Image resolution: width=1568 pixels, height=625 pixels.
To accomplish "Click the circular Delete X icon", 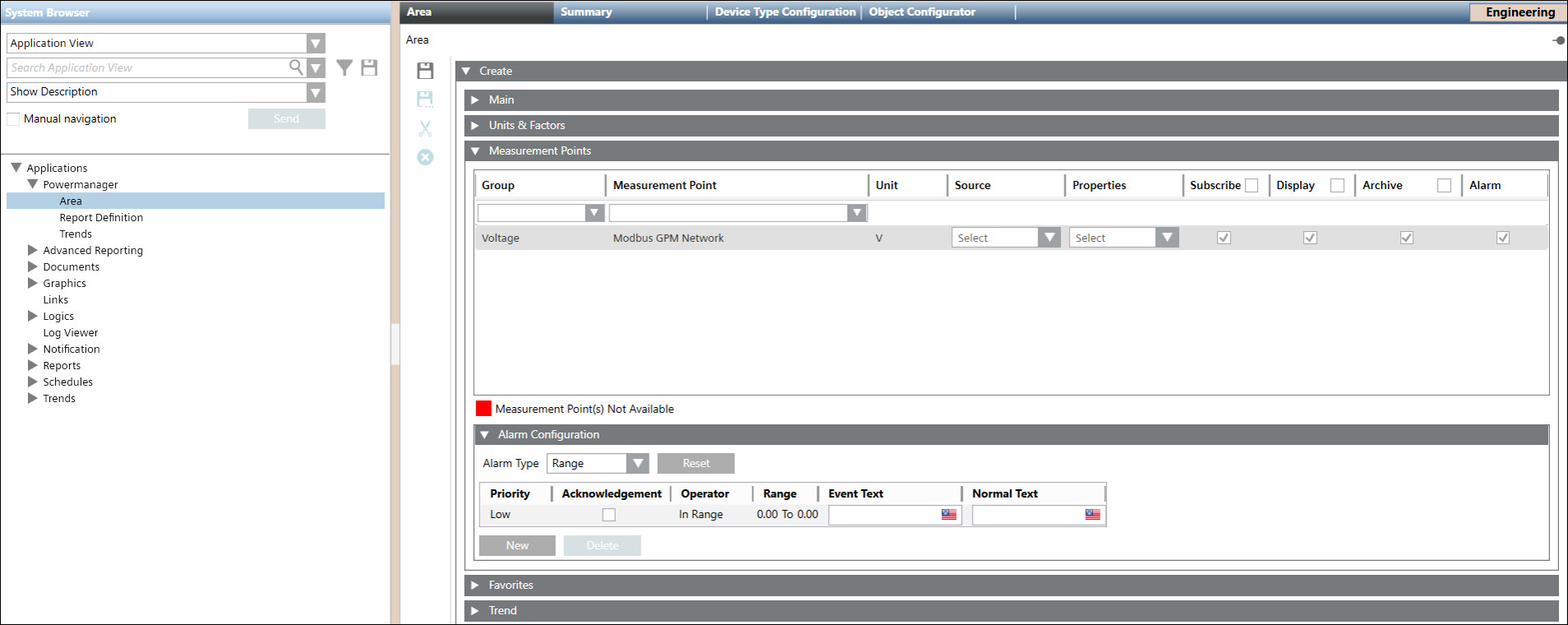I will coord(425,157).
